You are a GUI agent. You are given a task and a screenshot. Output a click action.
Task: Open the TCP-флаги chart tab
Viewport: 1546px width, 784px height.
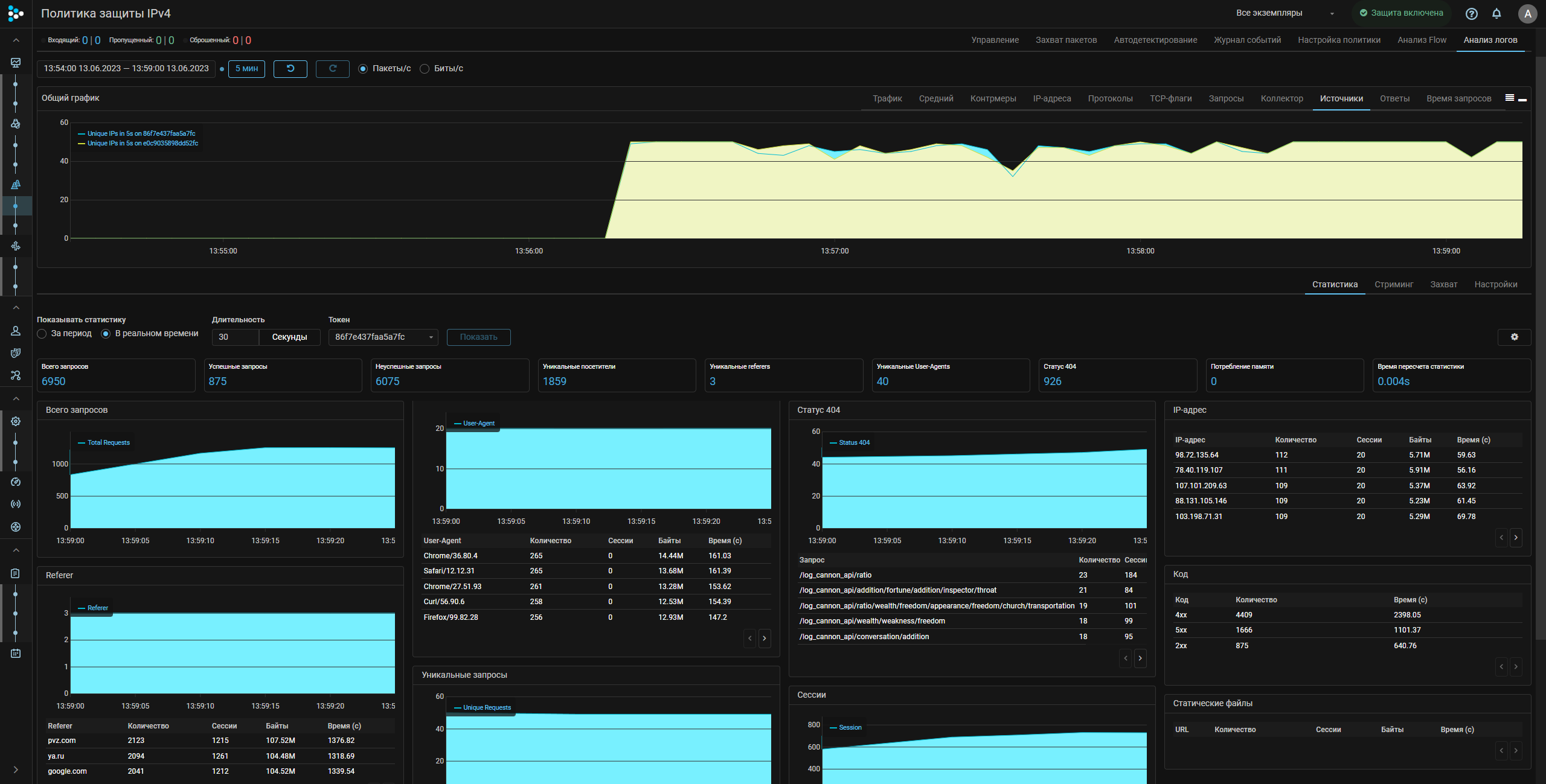[x=1170, y=98]
